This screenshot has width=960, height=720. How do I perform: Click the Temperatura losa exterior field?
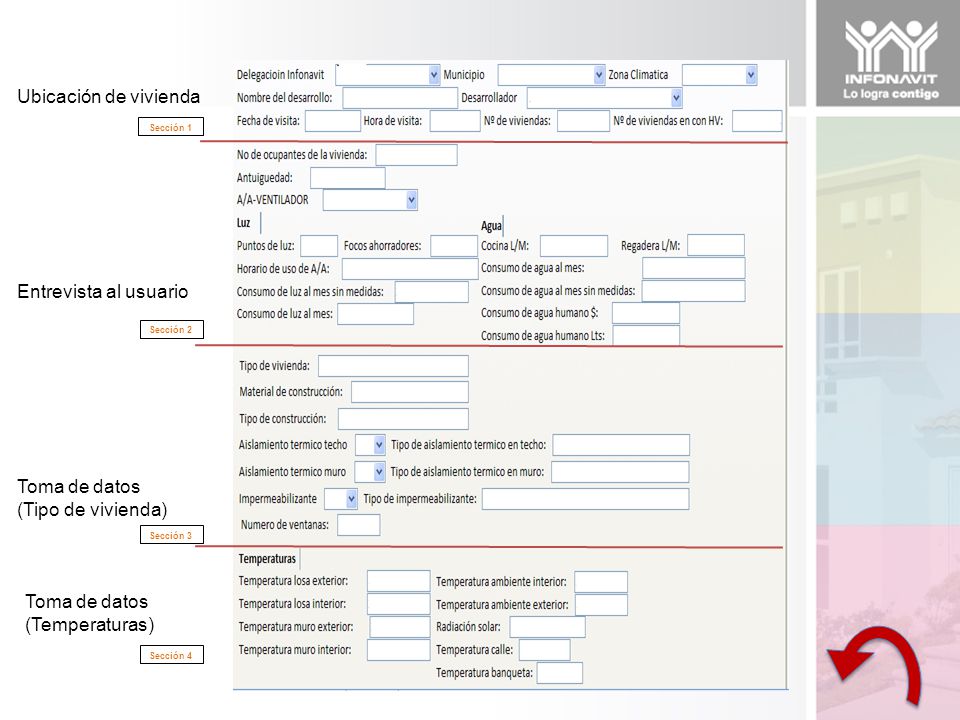(x=399, y=581)
